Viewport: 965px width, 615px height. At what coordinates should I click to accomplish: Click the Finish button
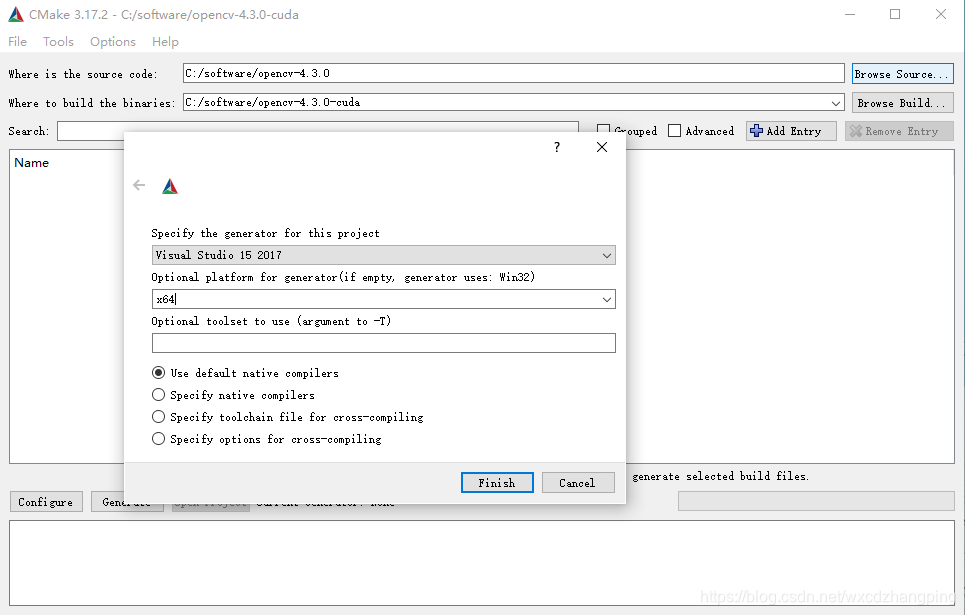[x=497, y=483]
